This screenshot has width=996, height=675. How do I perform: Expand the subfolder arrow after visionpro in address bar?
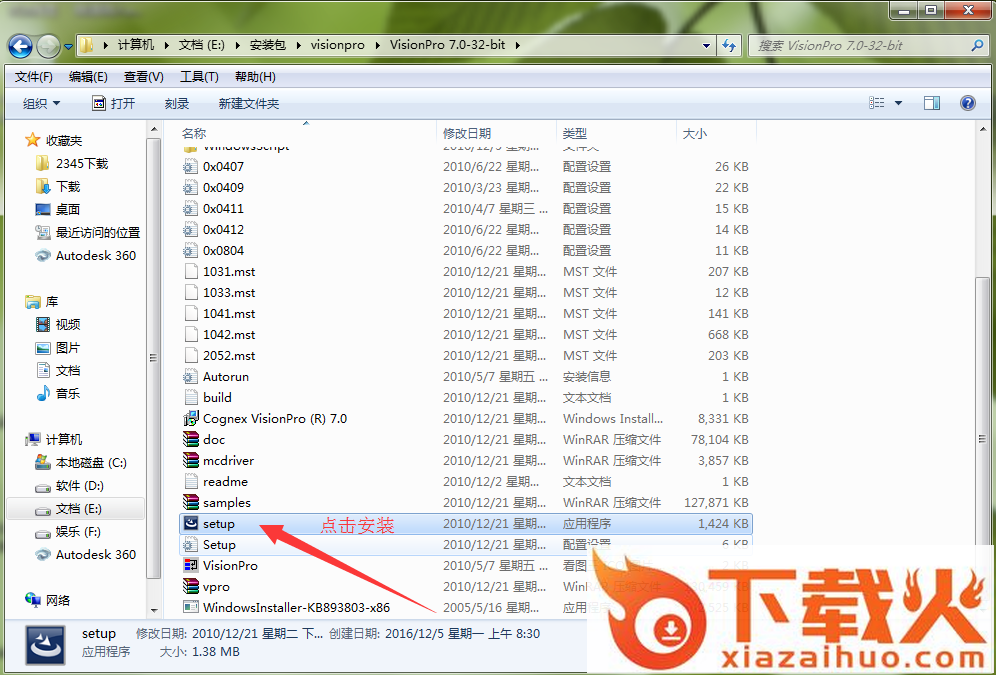(377, 45)
